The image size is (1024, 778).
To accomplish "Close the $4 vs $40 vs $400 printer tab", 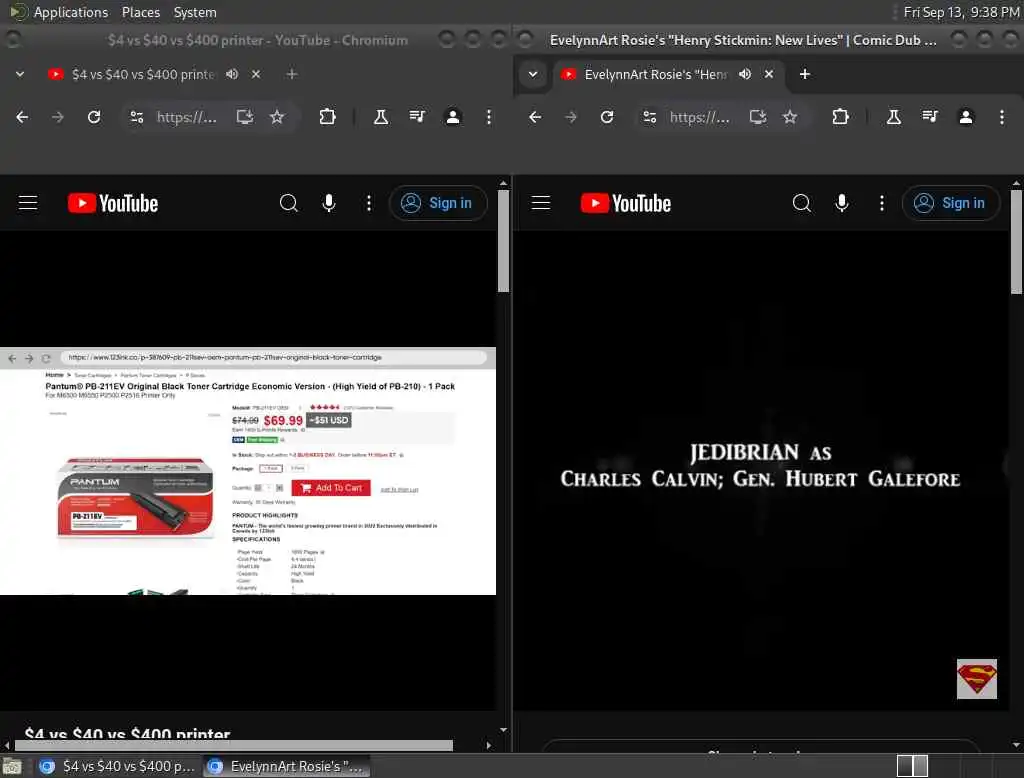I will [x=256, y=74].
